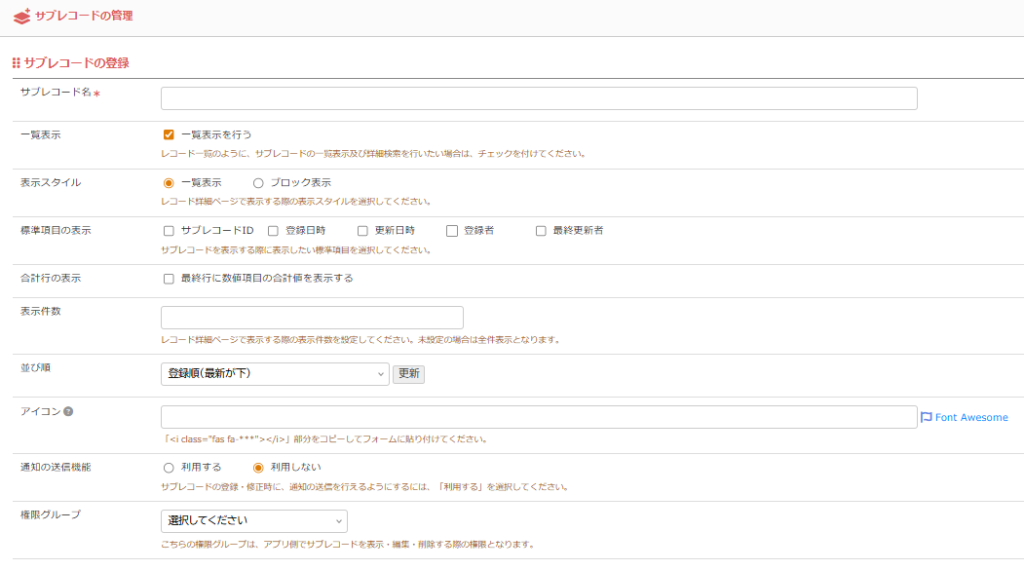Expand the 権限グループ dropdown
This screenshot has height=570, width=1024.
[x=254, y=521]
